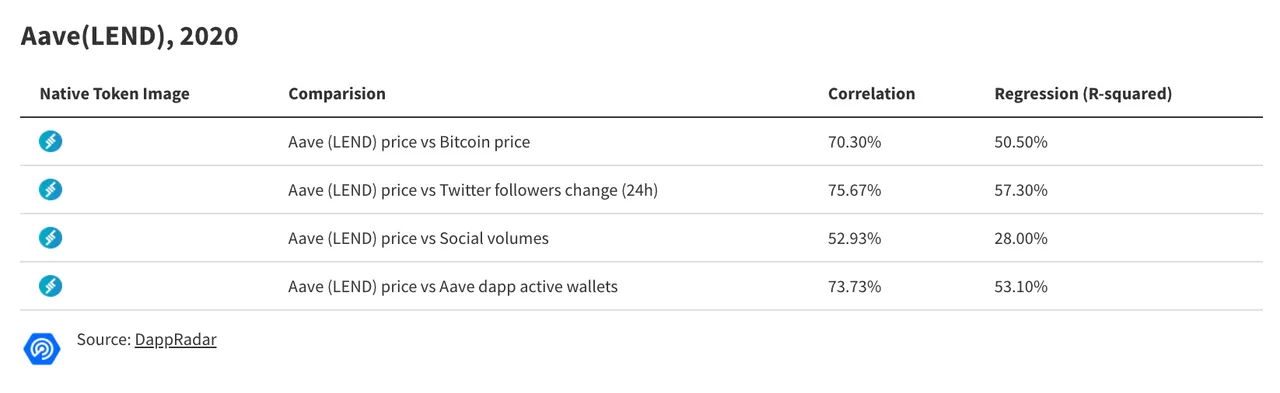
Task: Click the DappRadar hexagon logo
Action: [42, 348]
